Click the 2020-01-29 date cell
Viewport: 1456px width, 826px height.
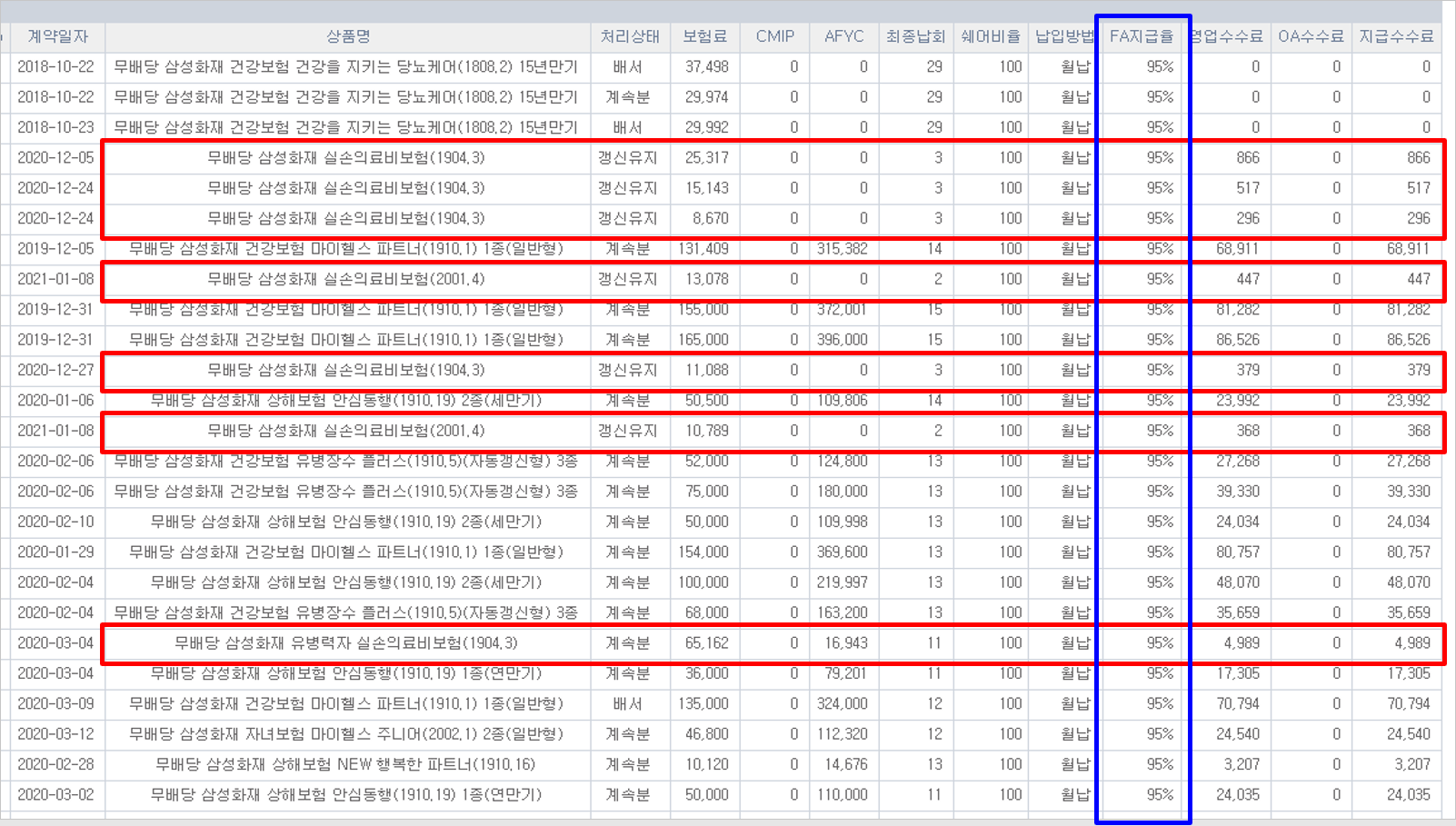pos(55,552)
